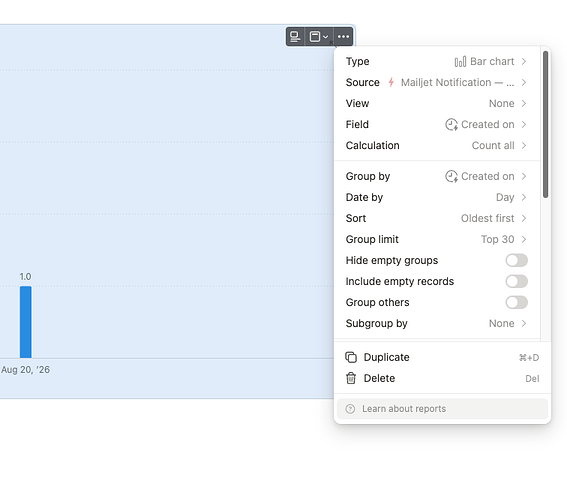
Task: Click the Delete trash icon
Action: [x=351, y=378]
